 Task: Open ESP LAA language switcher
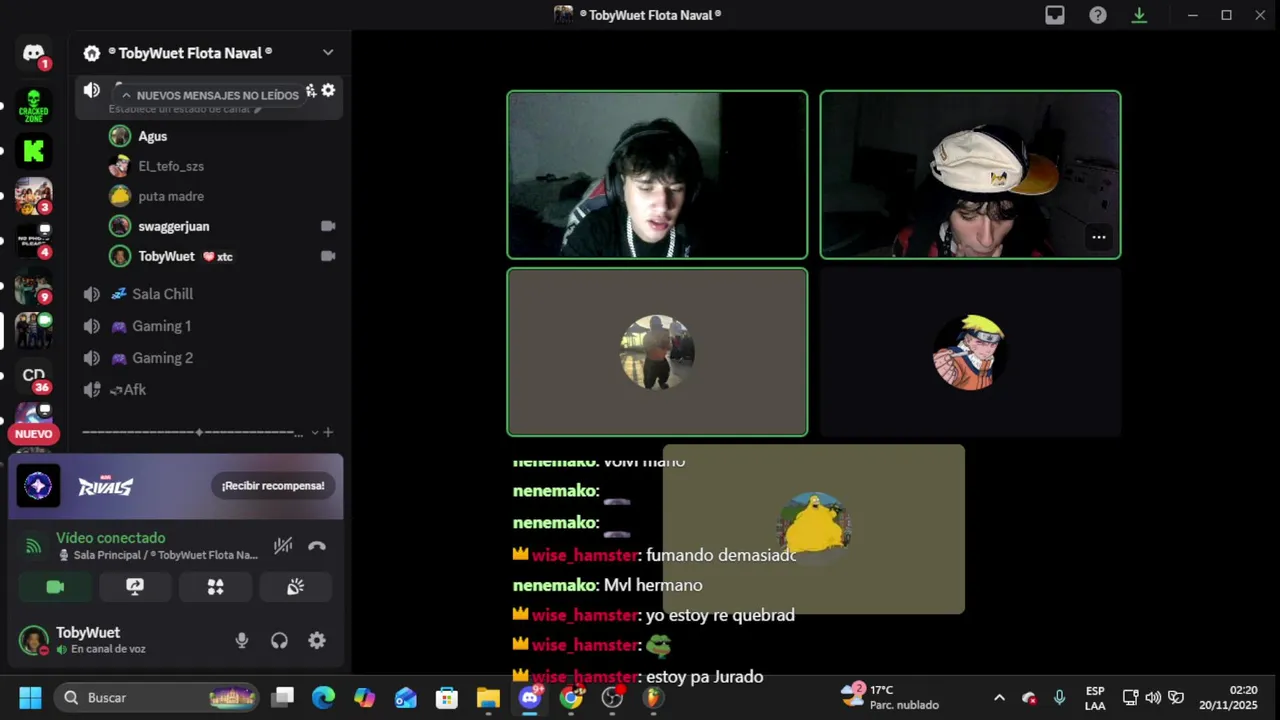click(1095, 697)
